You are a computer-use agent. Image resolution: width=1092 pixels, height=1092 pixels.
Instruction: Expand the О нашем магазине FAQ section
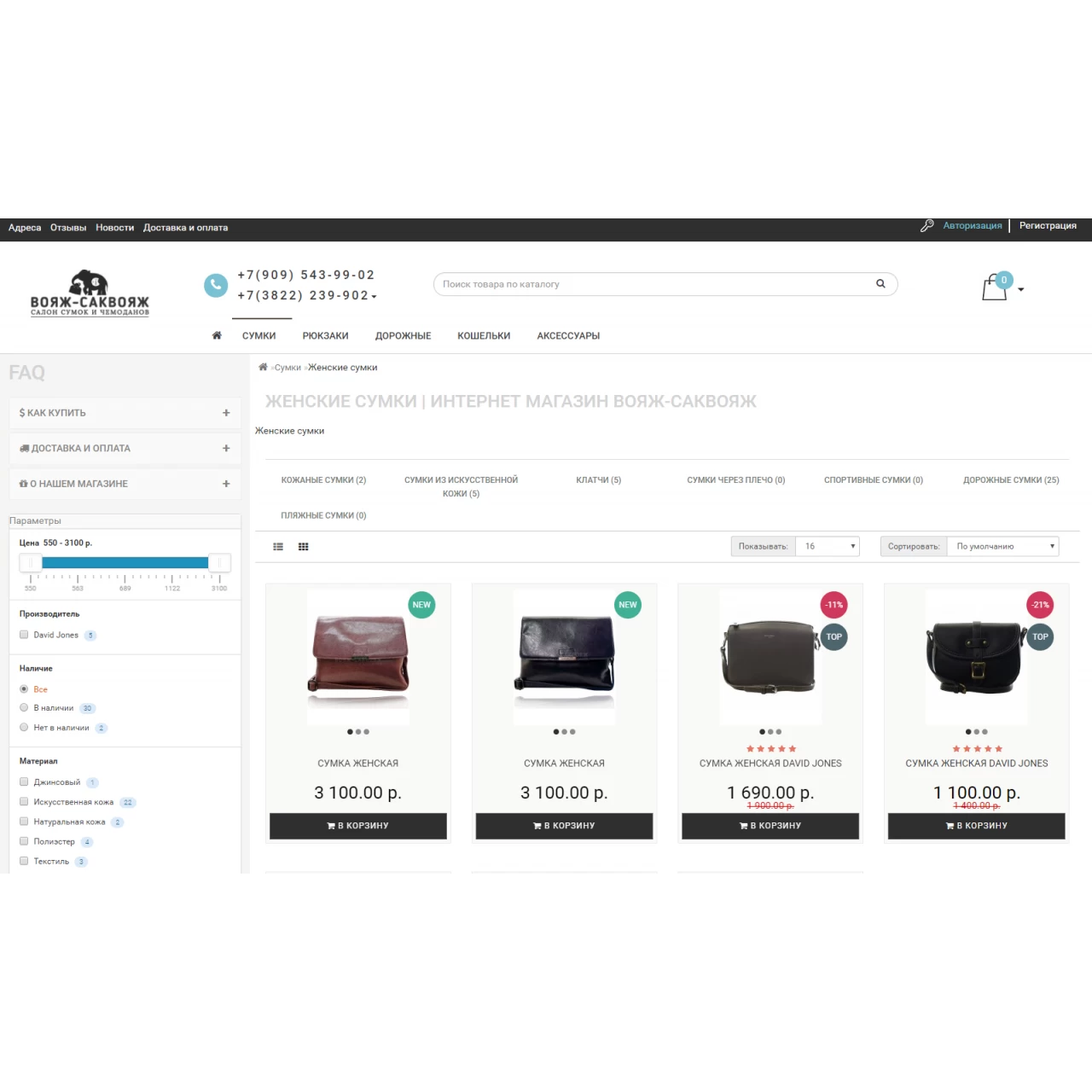pyautogui.click(x=125, y=484)
